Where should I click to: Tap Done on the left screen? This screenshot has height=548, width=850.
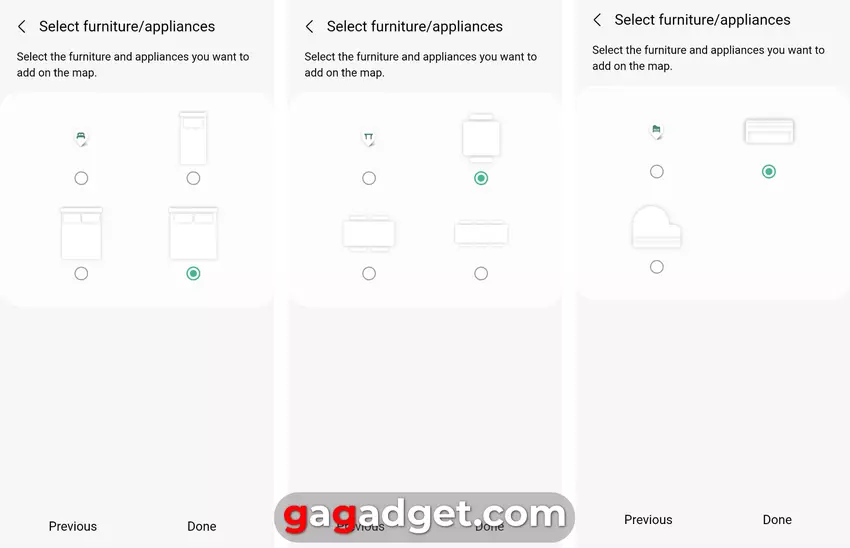click(x=202, y=526)
